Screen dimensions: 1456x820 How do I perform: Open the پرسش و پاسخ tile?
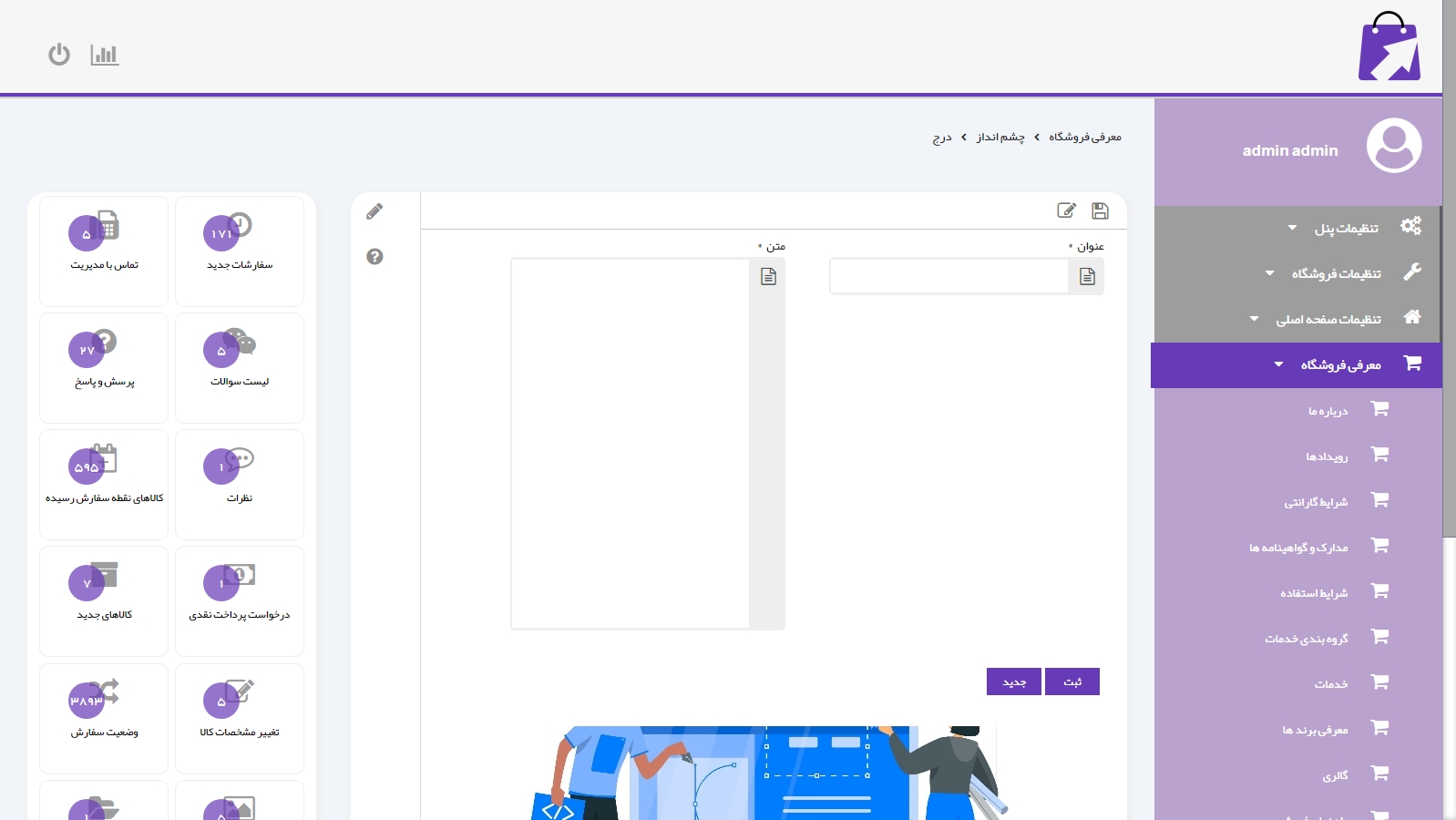(x=104, y=367)
